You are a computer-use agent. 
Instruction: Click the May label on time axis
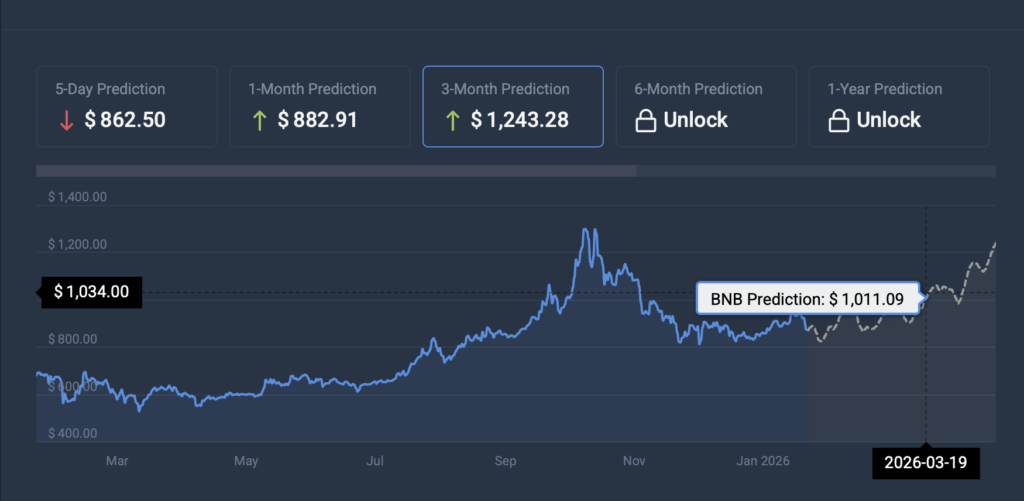click(246, 461)
